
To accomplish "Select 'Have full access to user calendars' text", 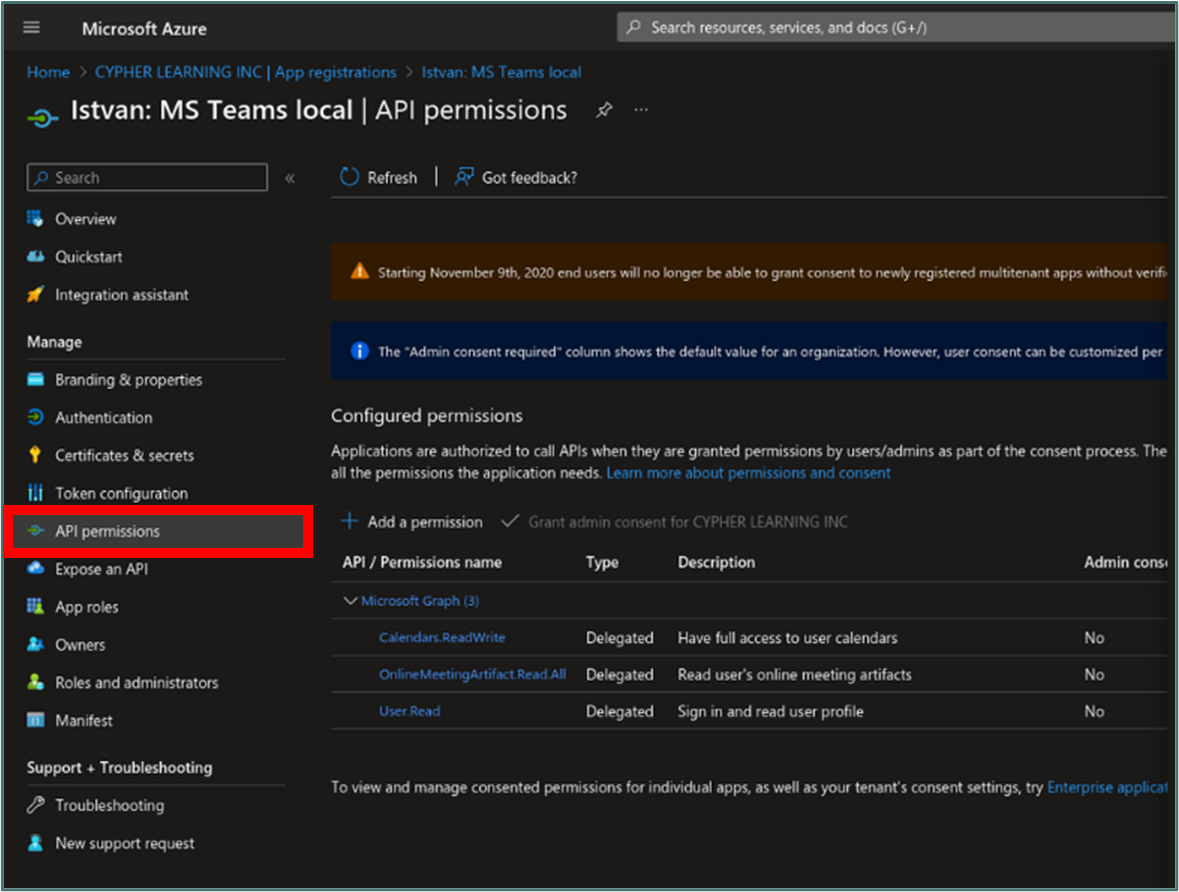I will coord(787,638).
